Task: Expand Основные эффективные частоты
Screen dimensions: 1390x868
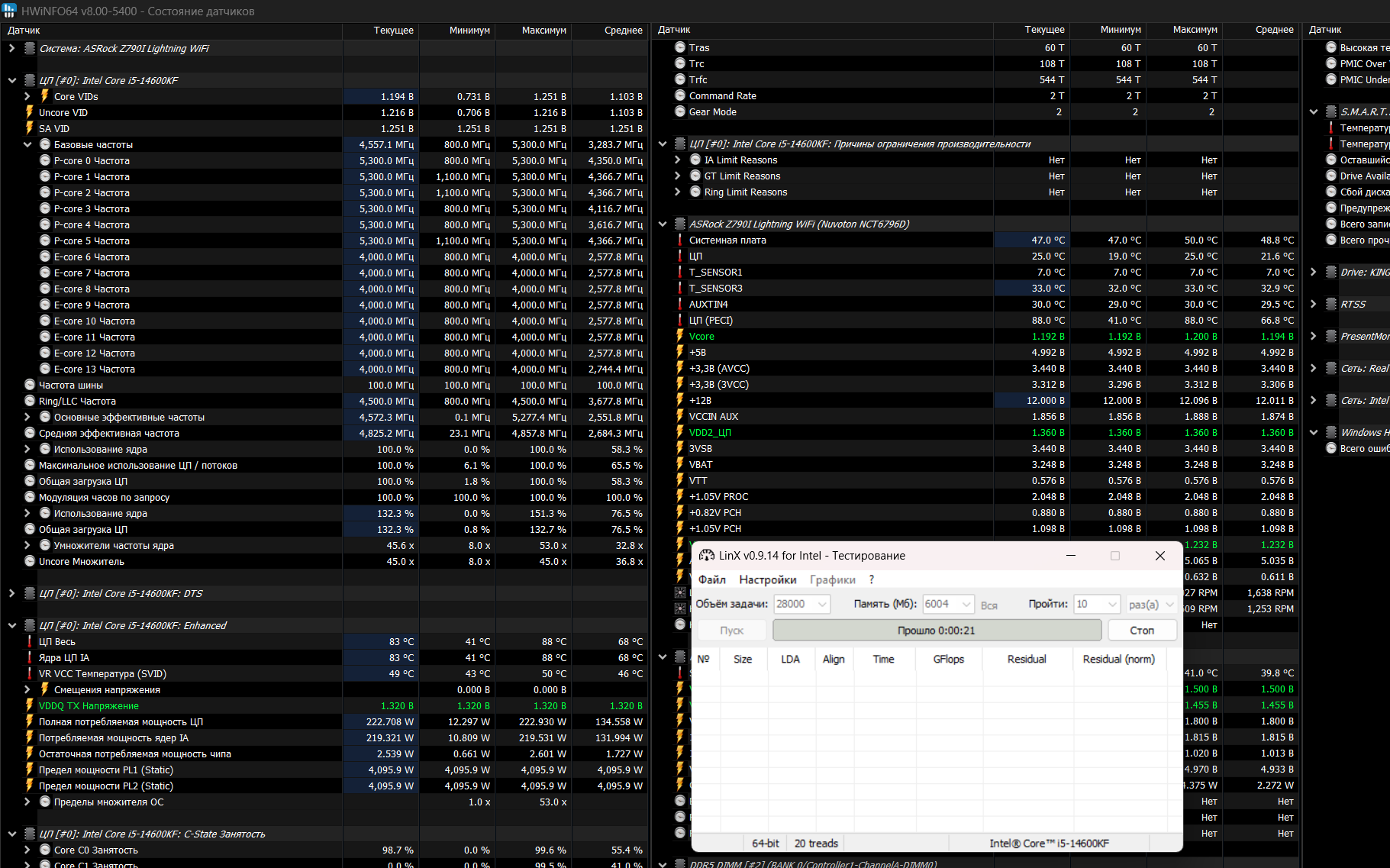Action: point(27,417)
